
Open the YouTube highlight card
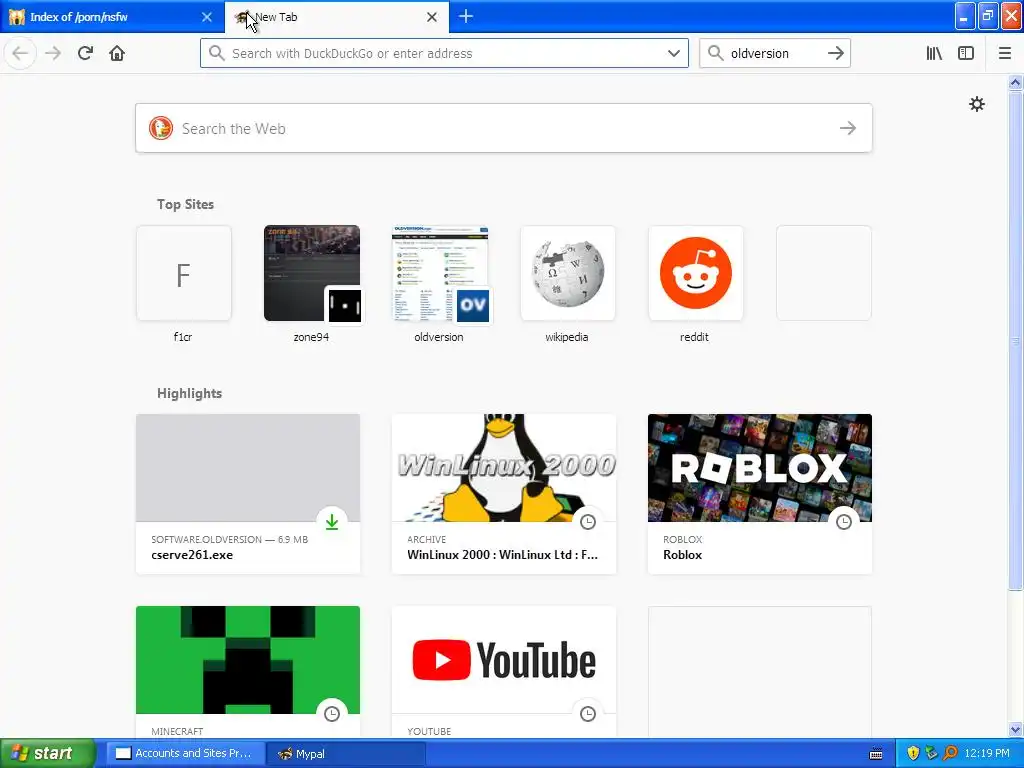504,671
